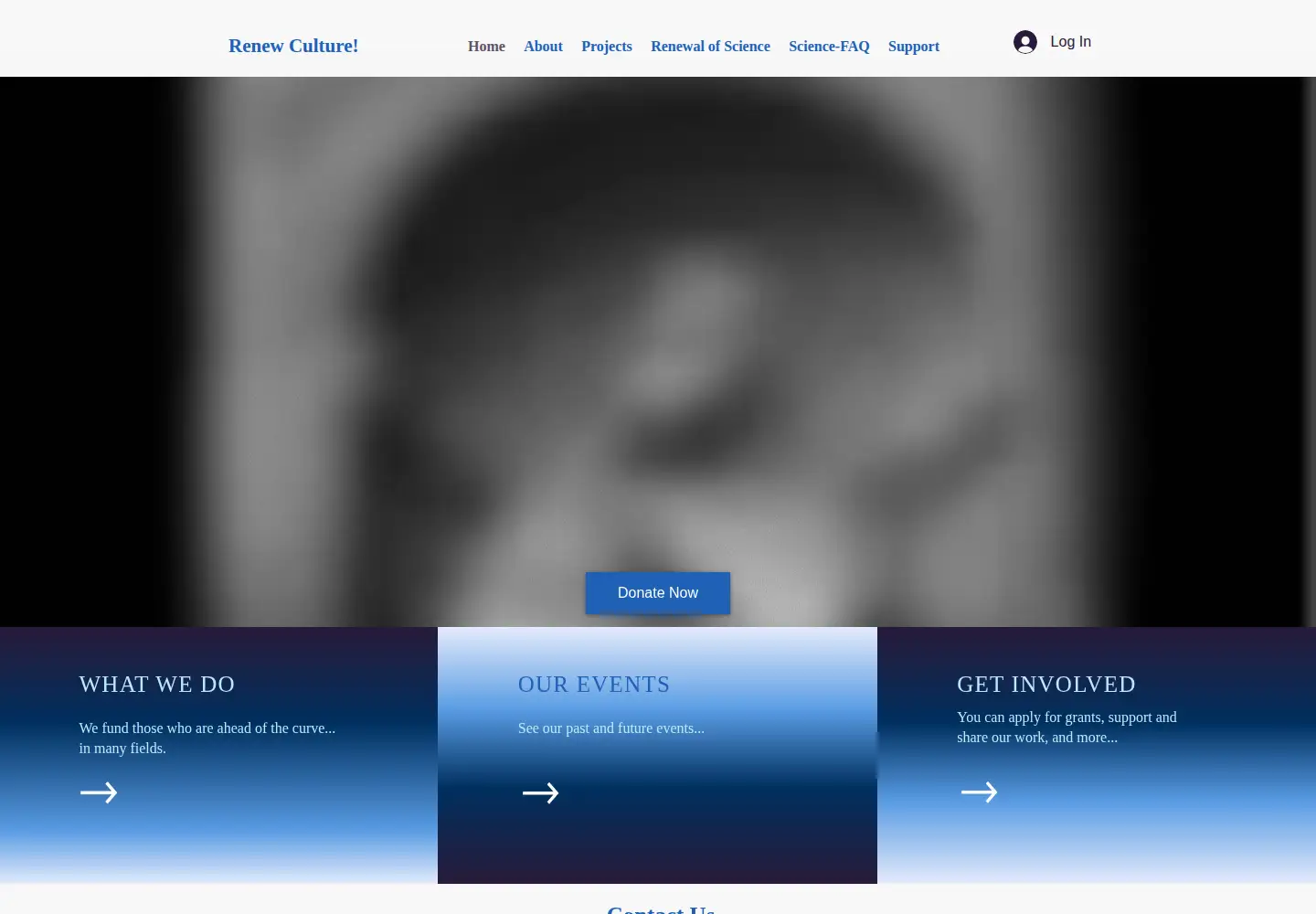Click the Donate Now button
The width and height of the screenshot is (1316, 914).
[658, 593]
